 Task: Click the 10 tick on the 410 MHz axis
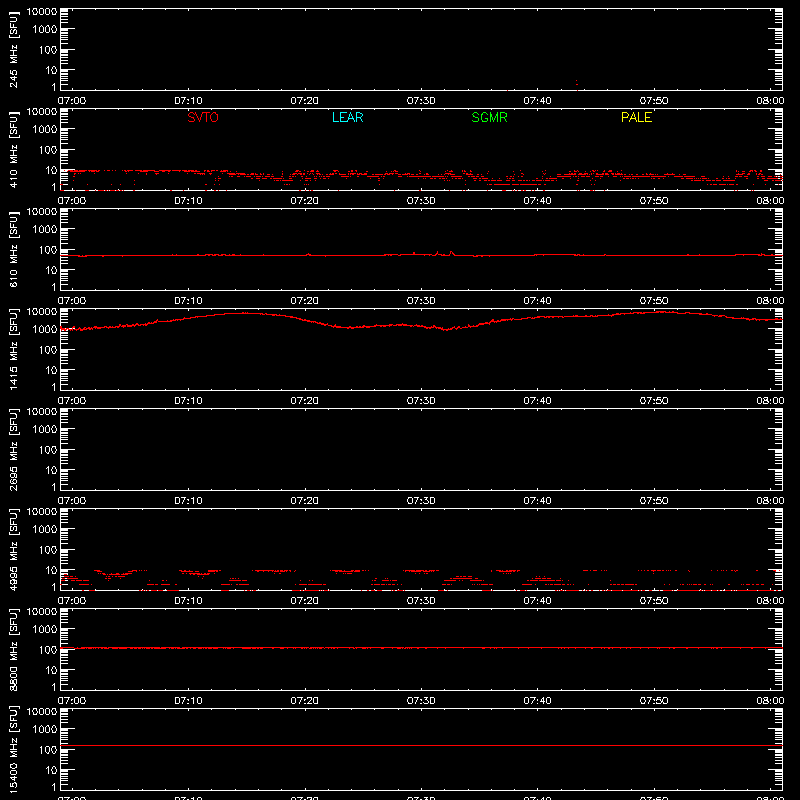point(51,170)
